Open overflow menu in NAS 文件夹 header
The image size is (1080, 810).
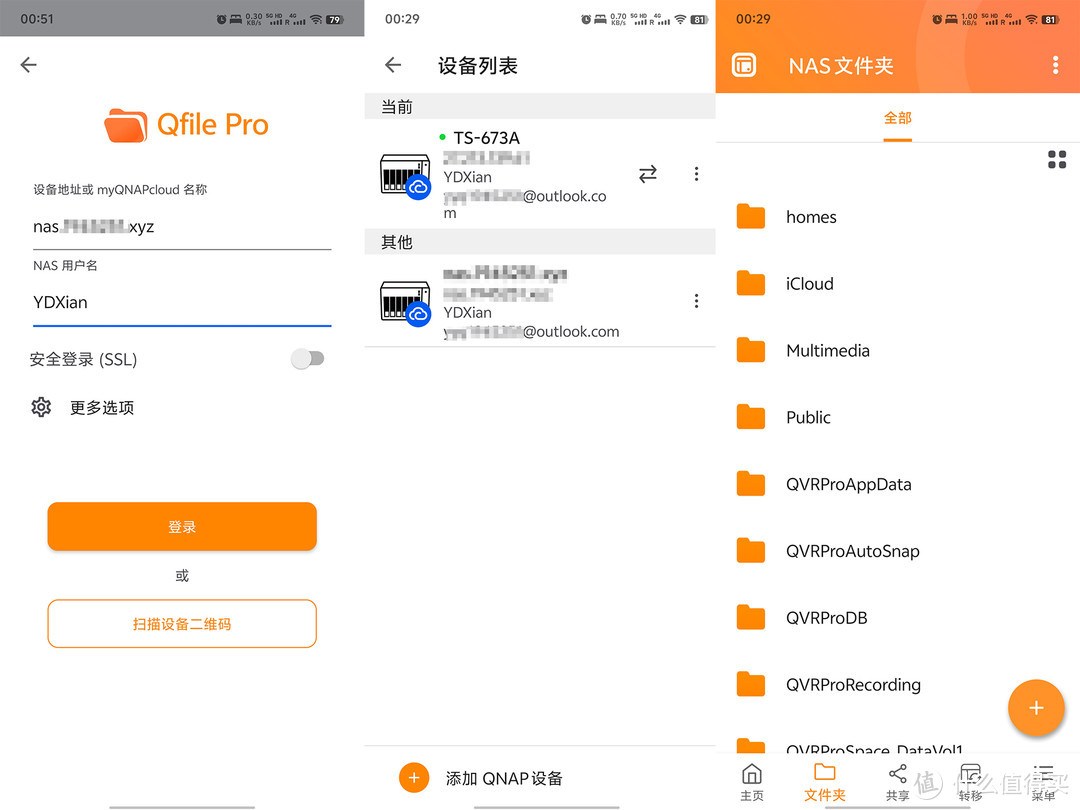click(1055, 65)
